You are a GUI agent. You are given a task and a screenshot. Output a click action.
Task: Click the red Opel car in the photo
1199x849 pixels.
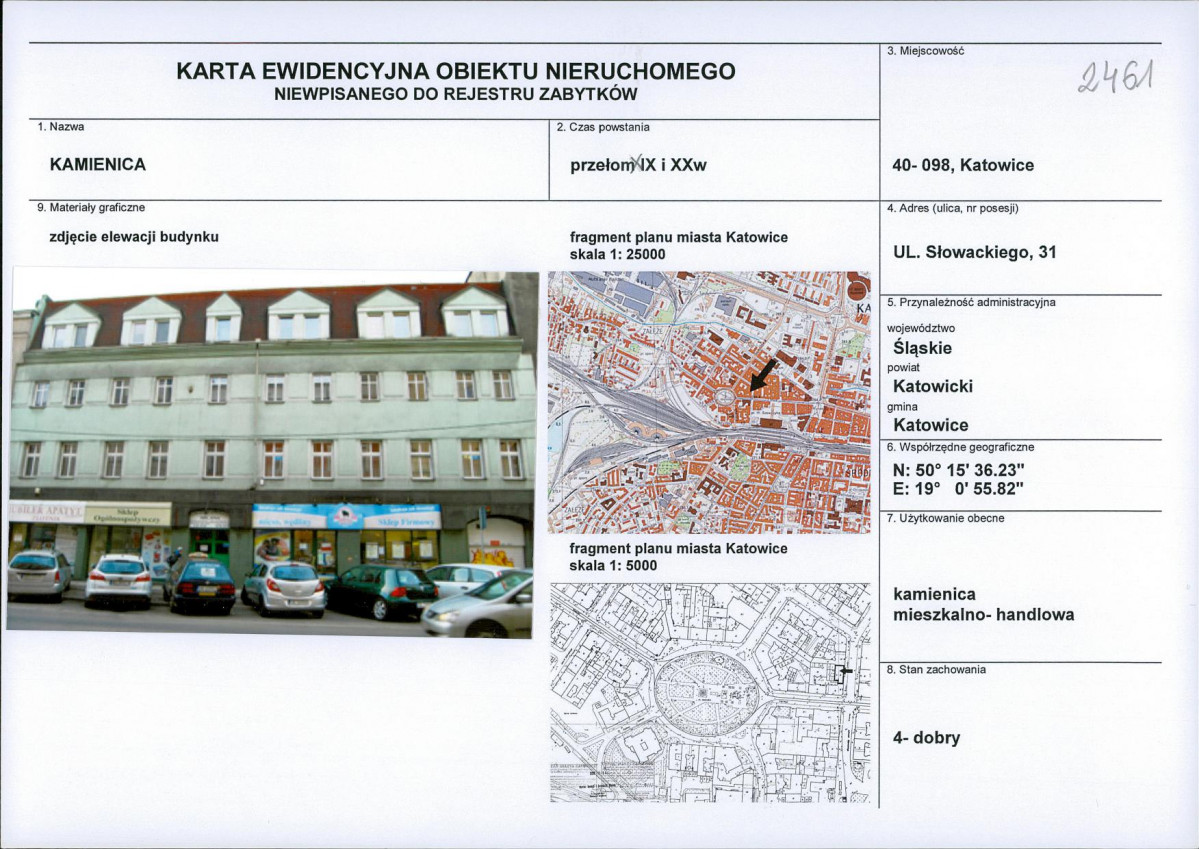click(290, 590)
